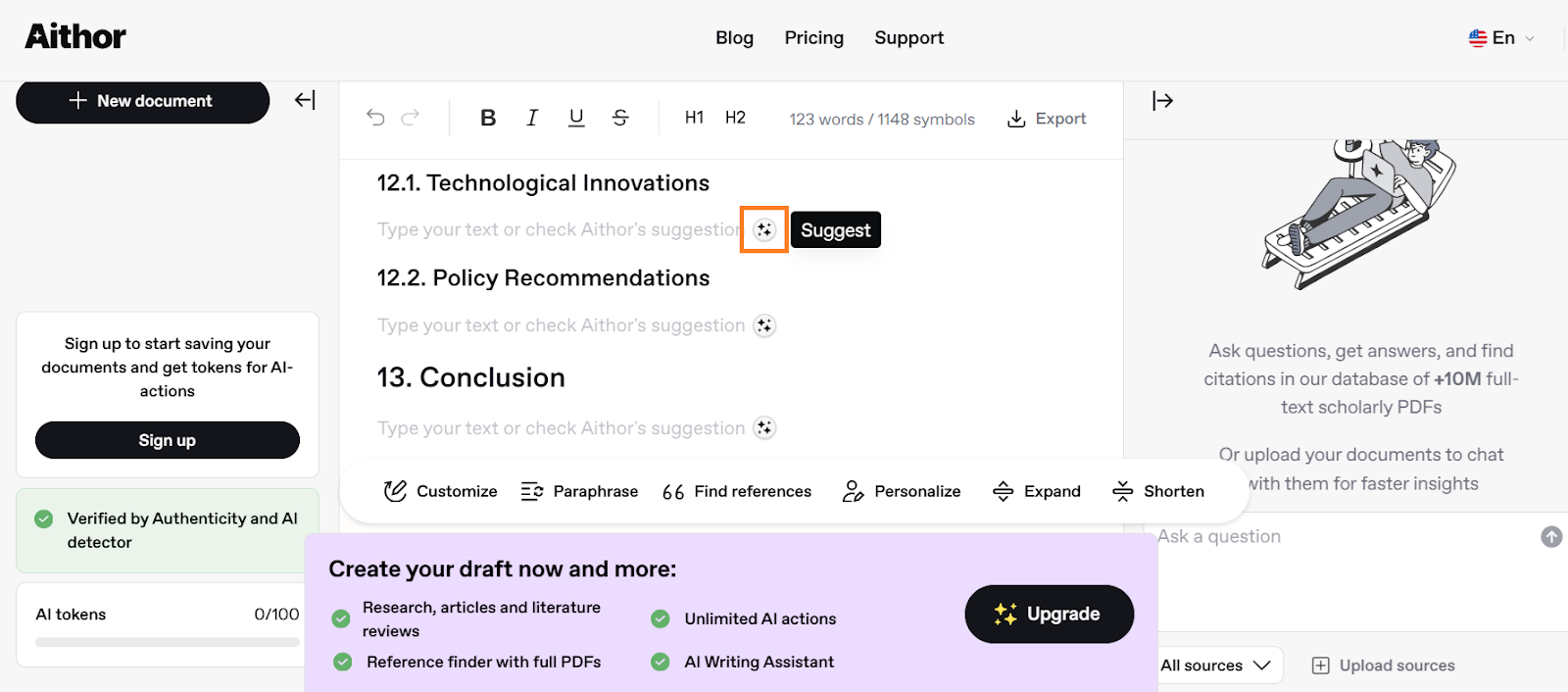1568x692 pixels.
Task: Click suggestion icon under Conclusion heading
Action: [x=764, y=428]
